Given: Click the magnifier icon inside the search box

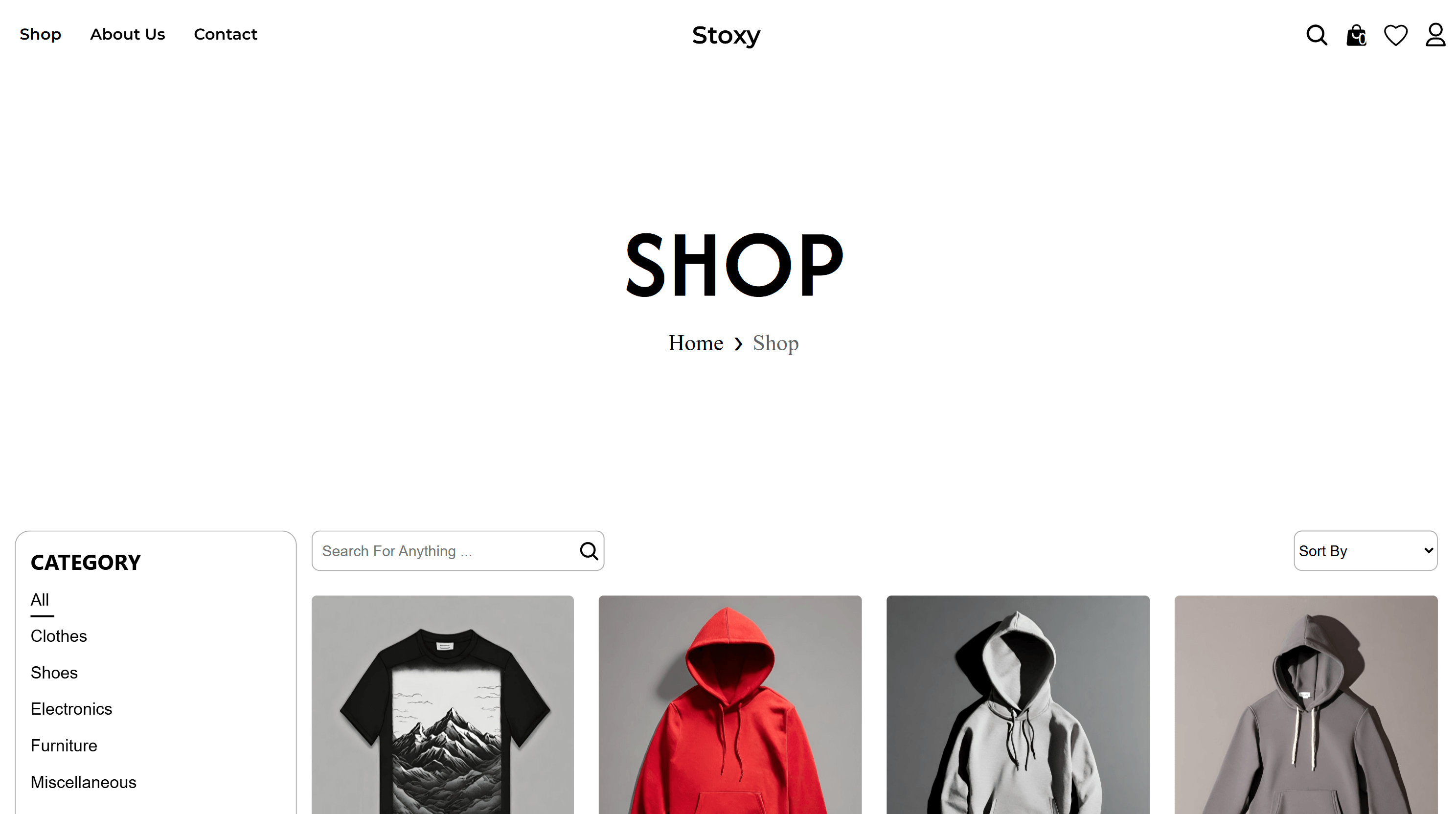Looking at the screenshot, I should (589, 551).
